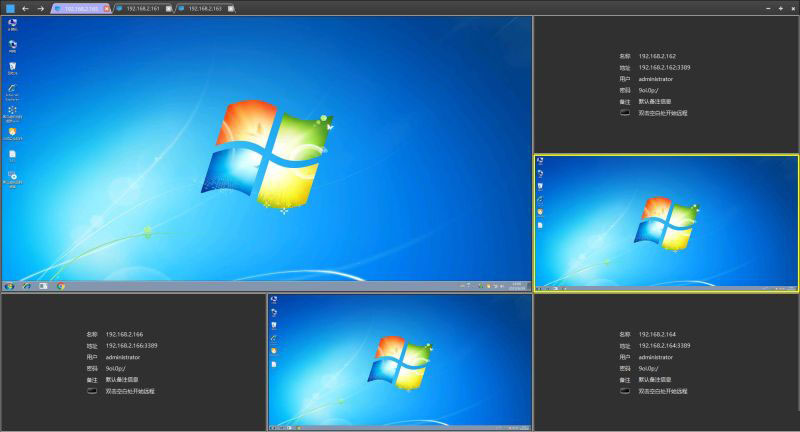800x432 pixels.
Task: Click monitor icon in 192.168.2.164 panel
Action: tap(625, 391)
